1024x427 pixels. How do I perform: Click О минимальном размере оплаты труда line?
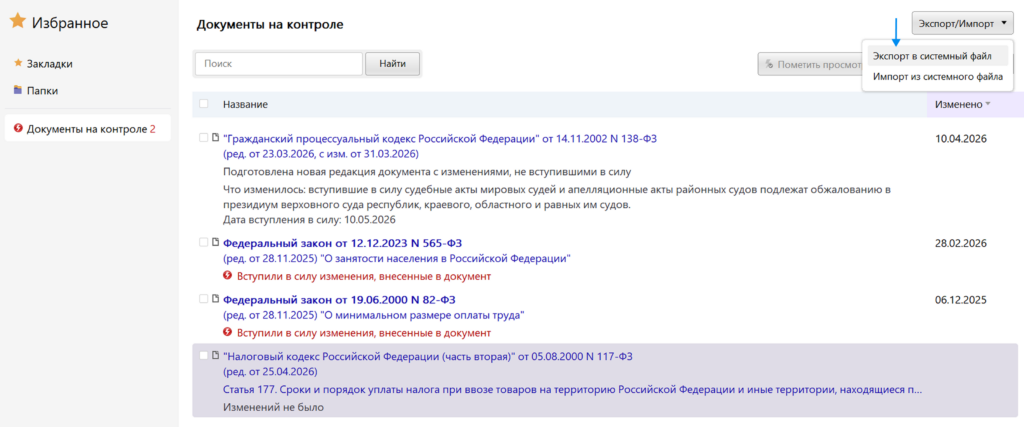coord(374,316)
